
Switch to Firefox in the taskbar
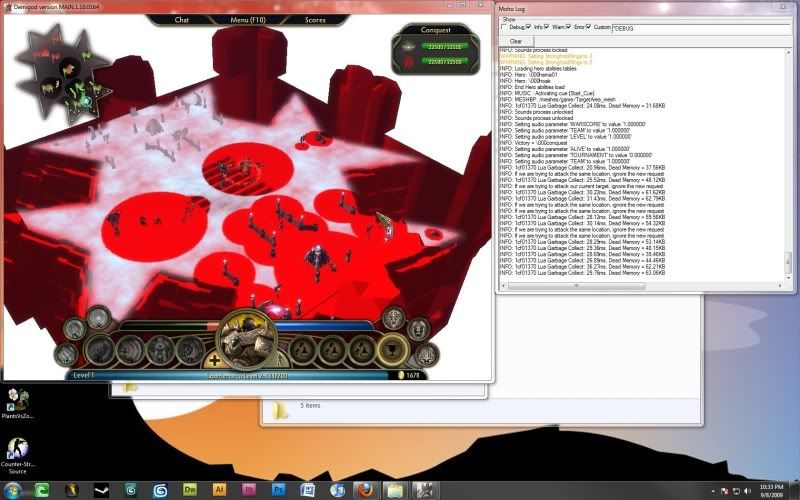tap(365, 490)
